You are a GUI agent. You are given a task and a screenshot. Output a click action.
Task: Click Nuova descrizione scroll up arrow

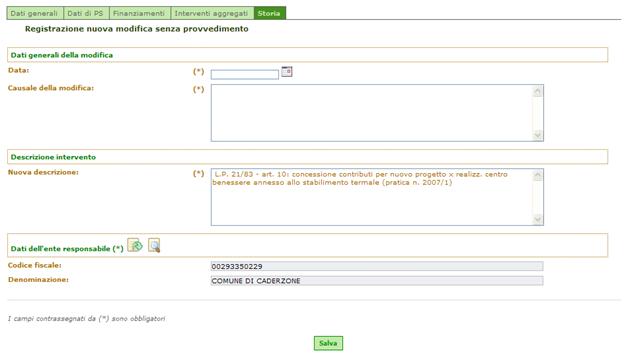coord(538,176)
